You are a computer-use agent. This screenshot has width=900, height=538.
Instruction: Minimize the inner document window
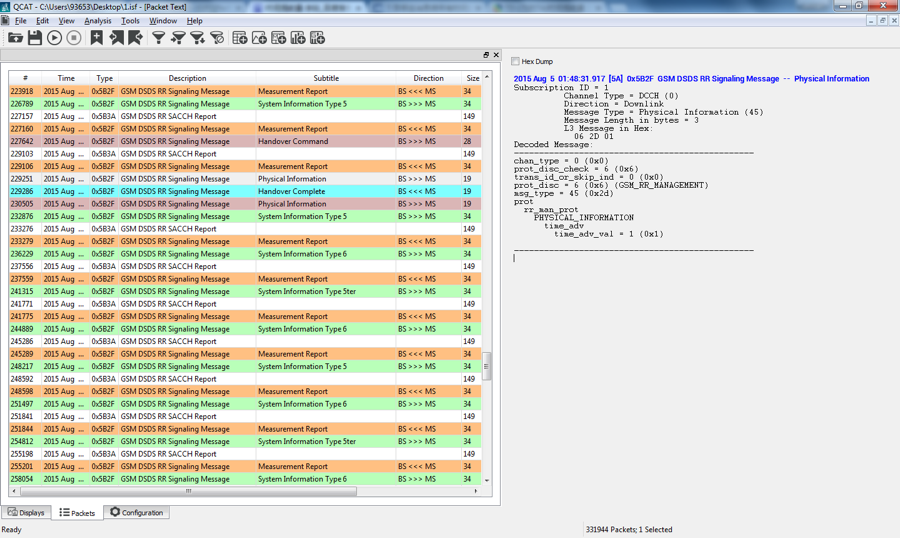tap(871, 20)
